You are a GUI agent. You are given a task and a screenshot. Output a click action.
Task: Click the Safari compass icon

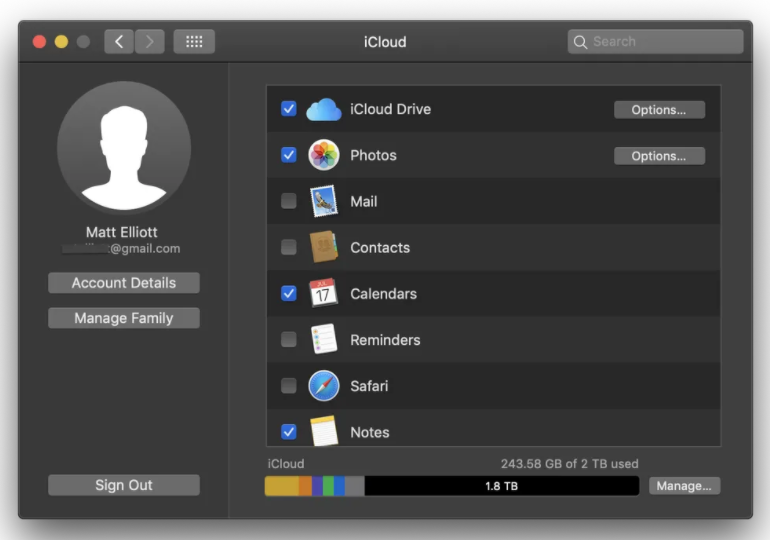(x=324, y=386)
